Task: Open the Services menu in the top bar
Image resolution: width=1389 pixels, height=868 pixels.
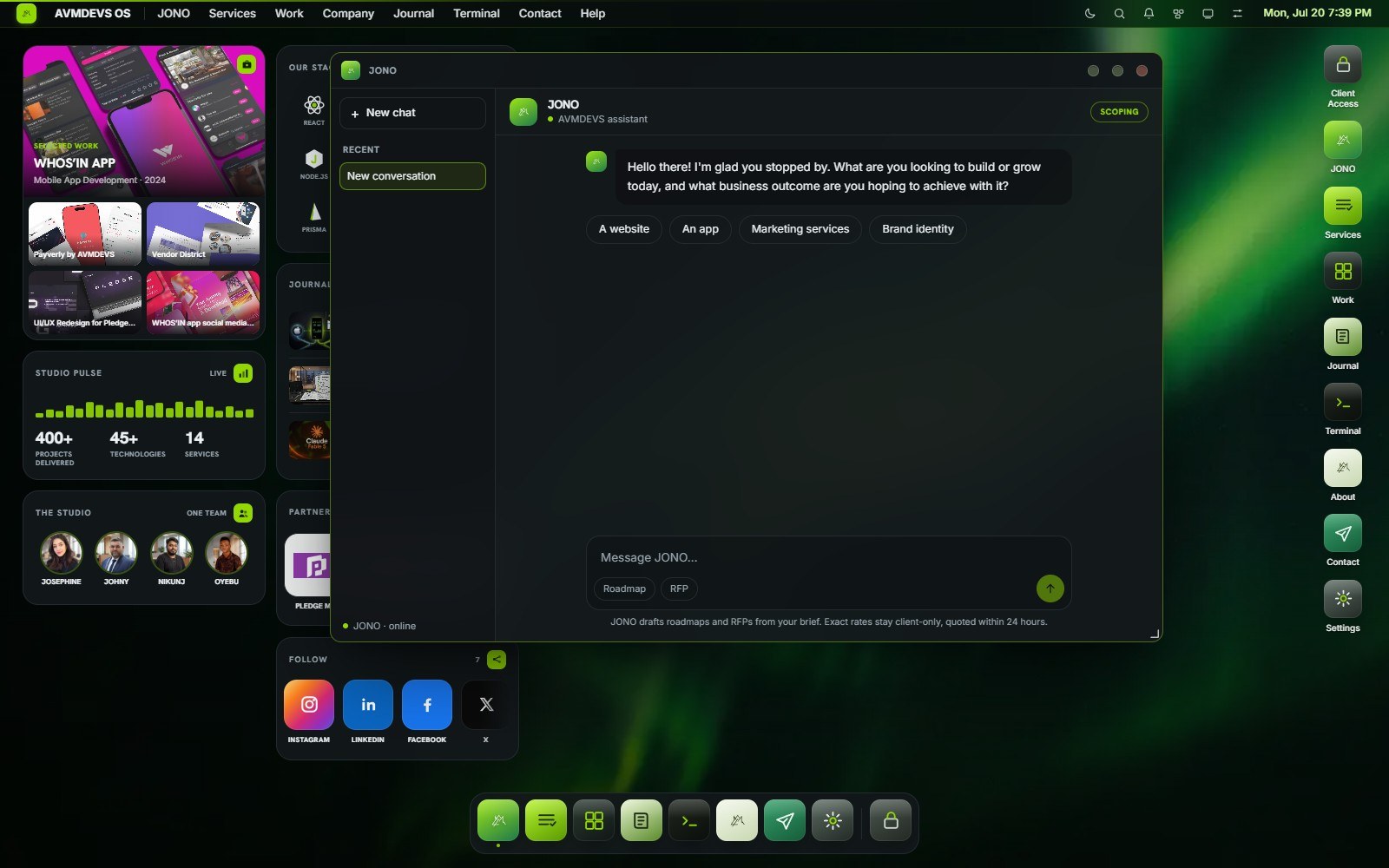Action: point(232,13)
